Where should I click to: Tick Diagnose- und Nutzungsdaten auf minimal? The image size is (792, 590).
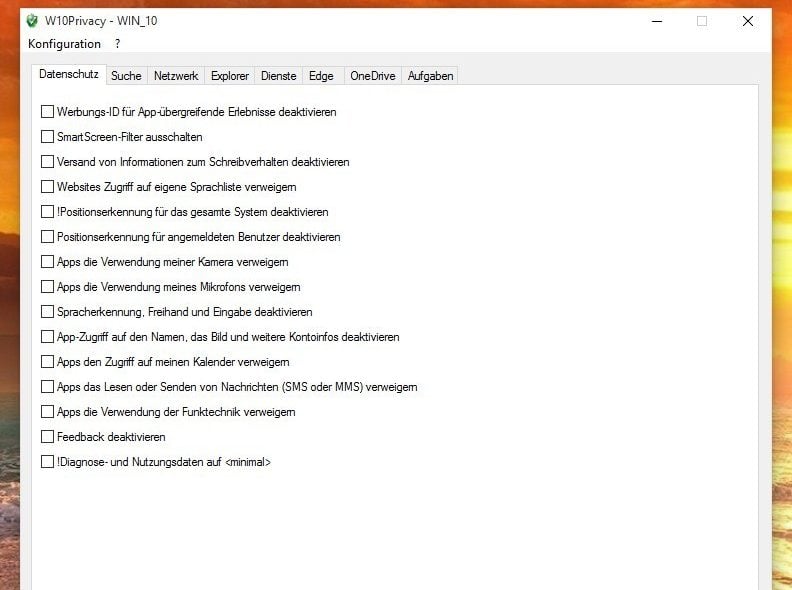47,462
